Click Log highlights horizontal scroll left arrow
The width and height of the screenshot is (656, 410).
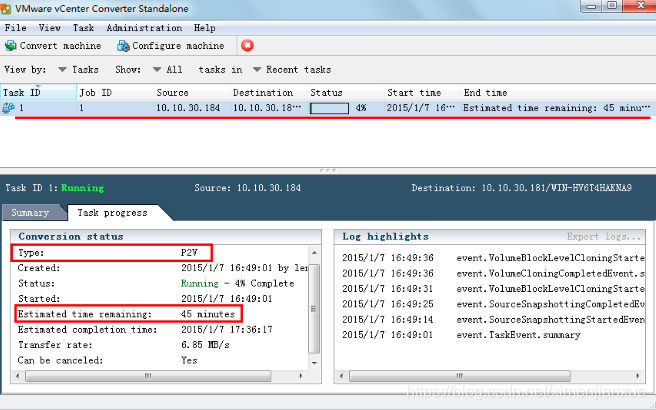click(x=341, y=376)
